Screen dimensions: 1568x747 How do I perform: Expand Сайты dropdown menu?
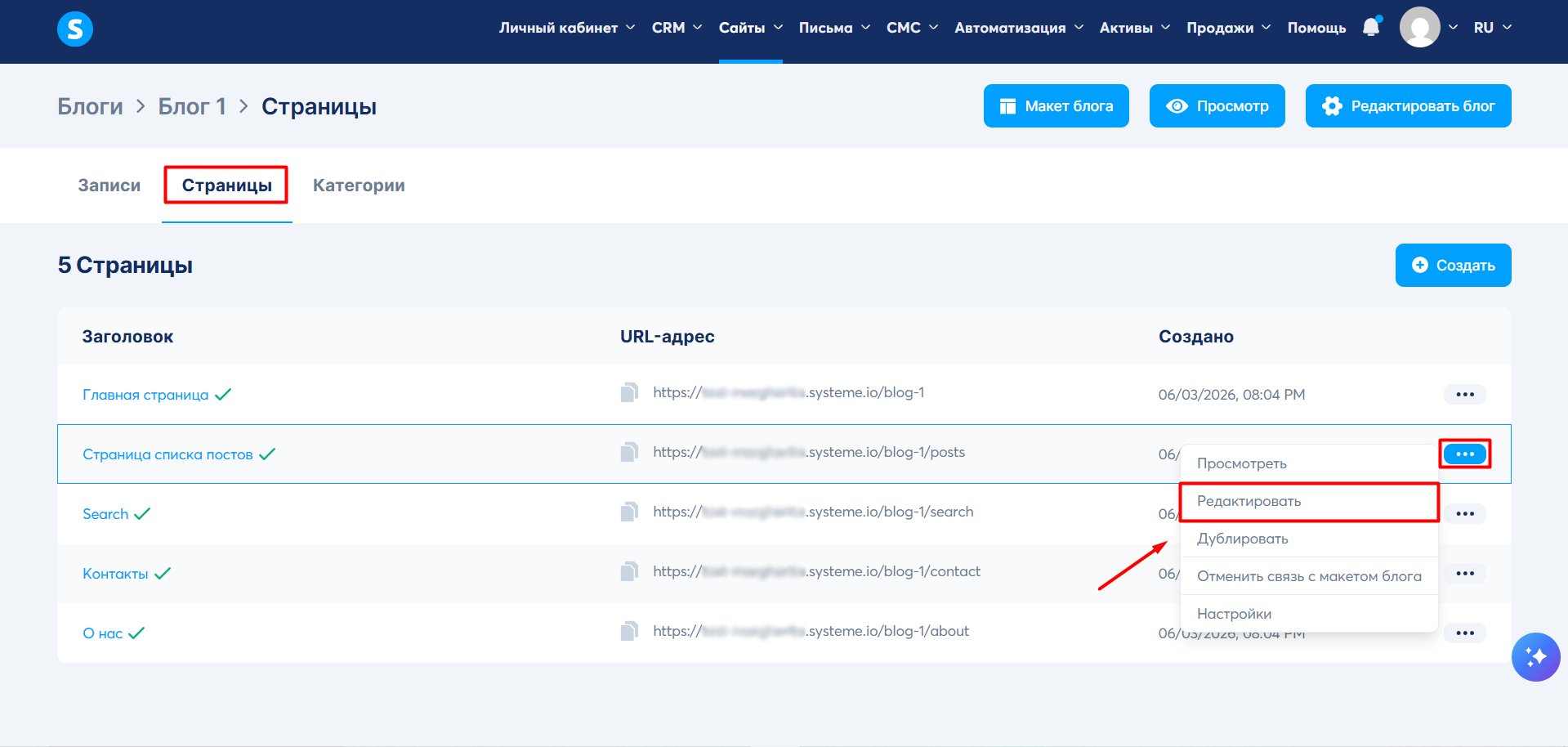[x=751, y=28]
